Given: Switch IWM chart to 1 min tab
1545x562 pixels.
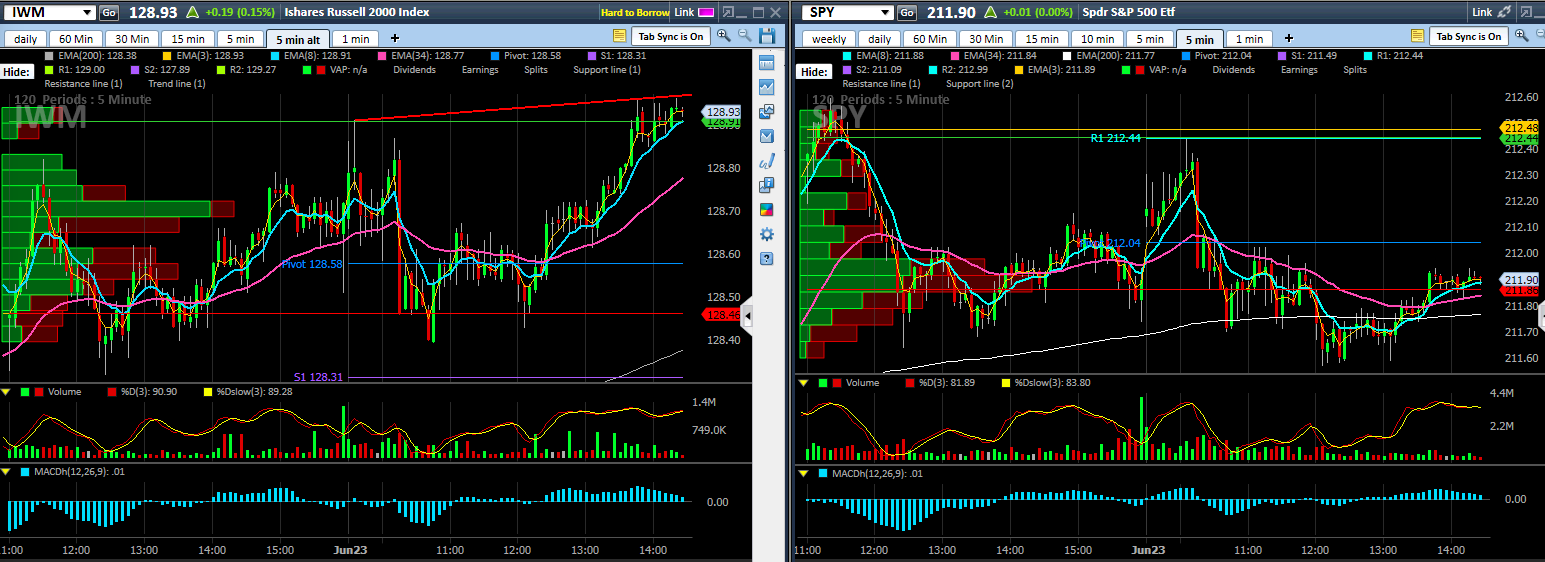Looking at the screenshot, I should coord(355,38).
